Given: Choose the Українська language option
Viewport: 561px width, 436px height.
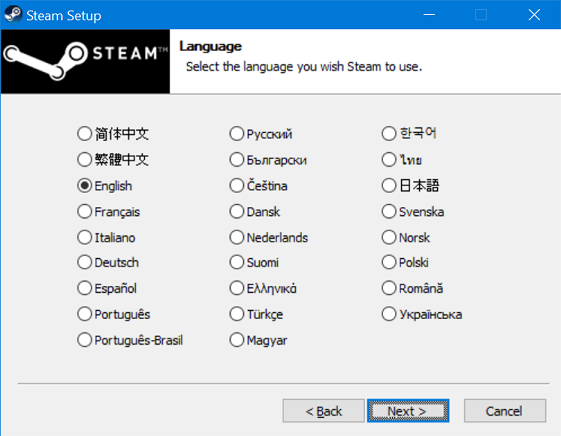Looking at the screenshot, I should [422, 314].
